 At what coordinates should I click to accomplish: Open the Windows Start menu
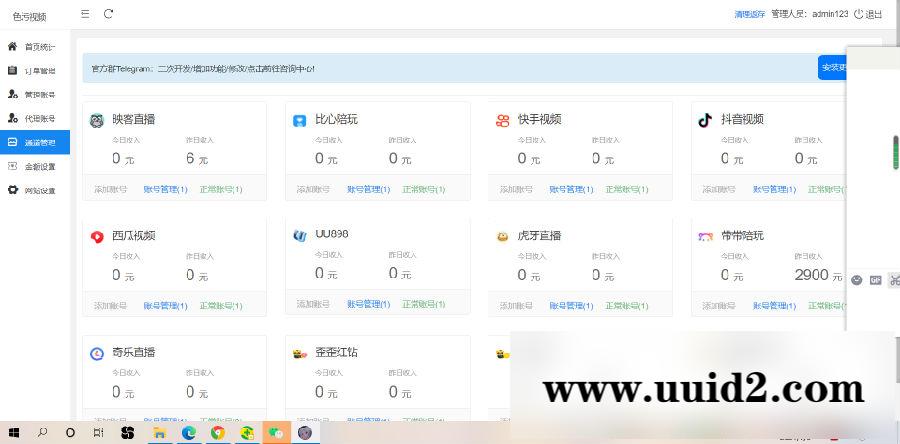pyautogui.click(x=14, y=433)
